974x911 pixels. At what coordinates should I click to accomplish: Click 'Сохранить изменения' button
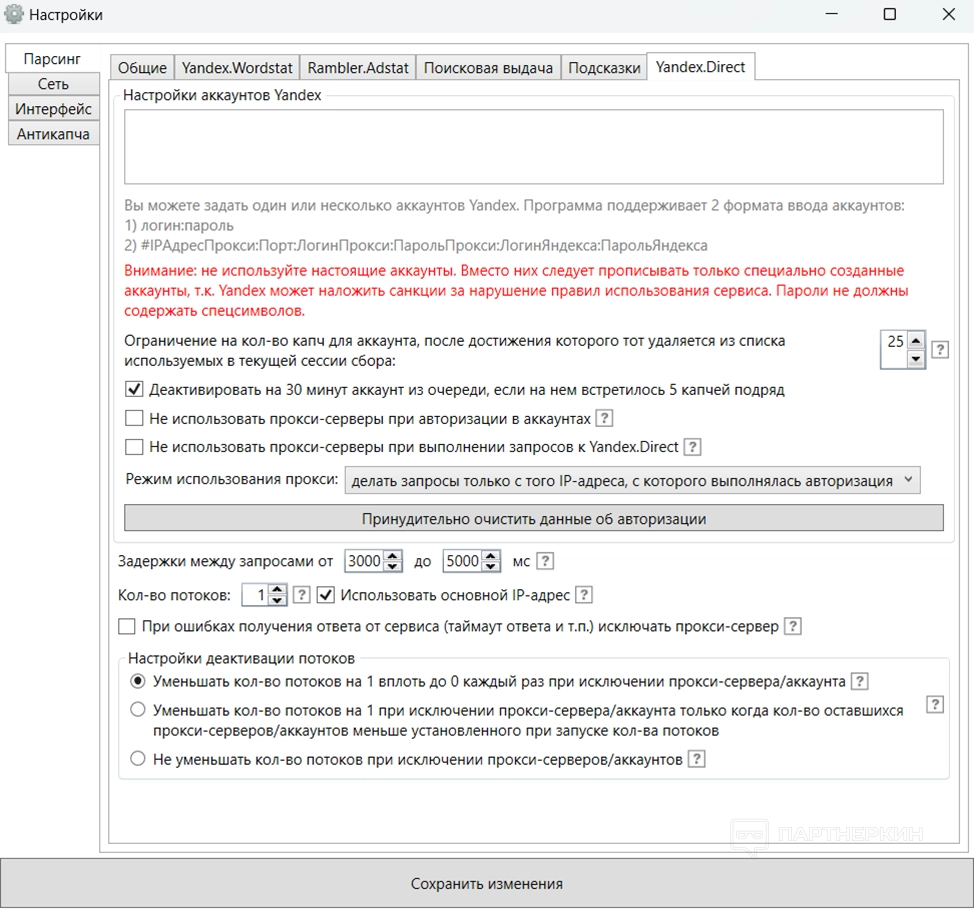click(x=486, y=884)
